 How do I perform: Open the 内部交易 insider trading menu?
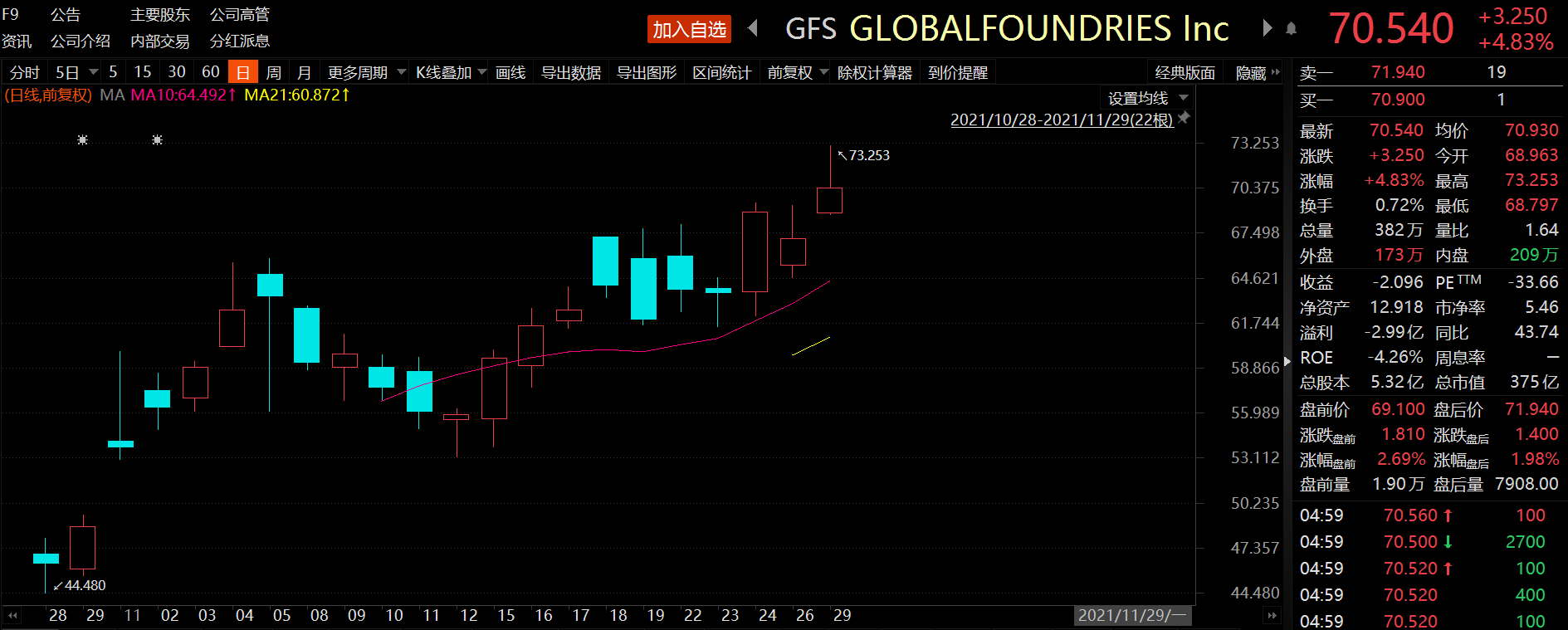(x=160, y=41)
